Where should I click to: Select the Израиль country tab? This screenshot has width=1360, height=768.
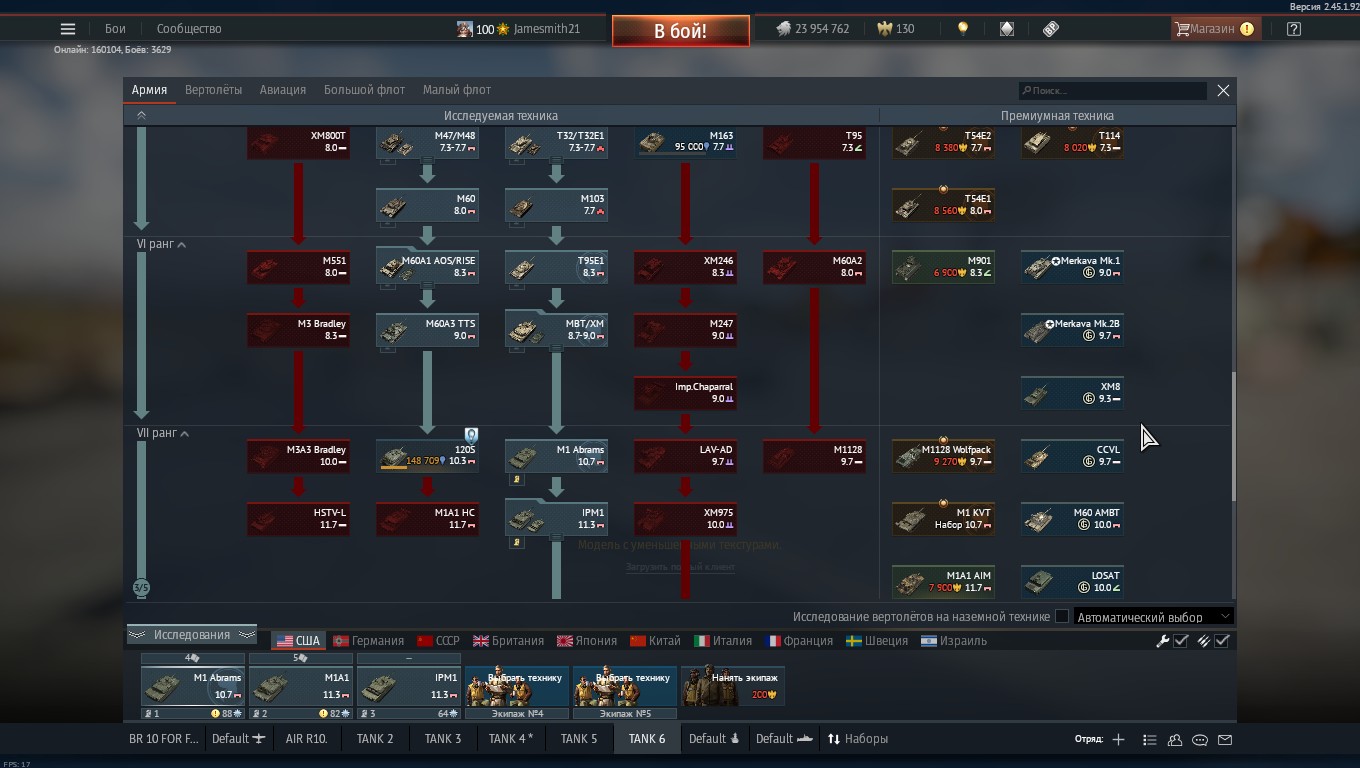954,641
